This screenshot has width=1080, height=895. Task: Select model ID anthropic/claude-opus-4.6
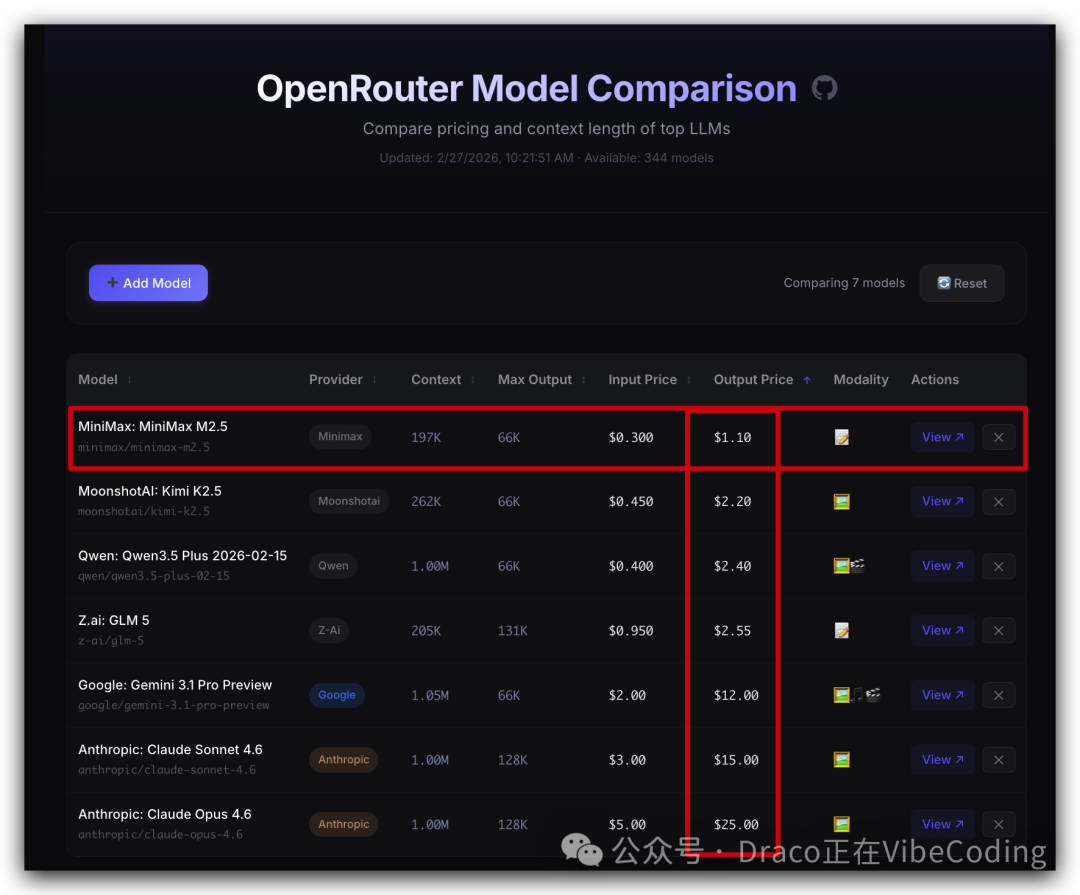pos(160,834)
